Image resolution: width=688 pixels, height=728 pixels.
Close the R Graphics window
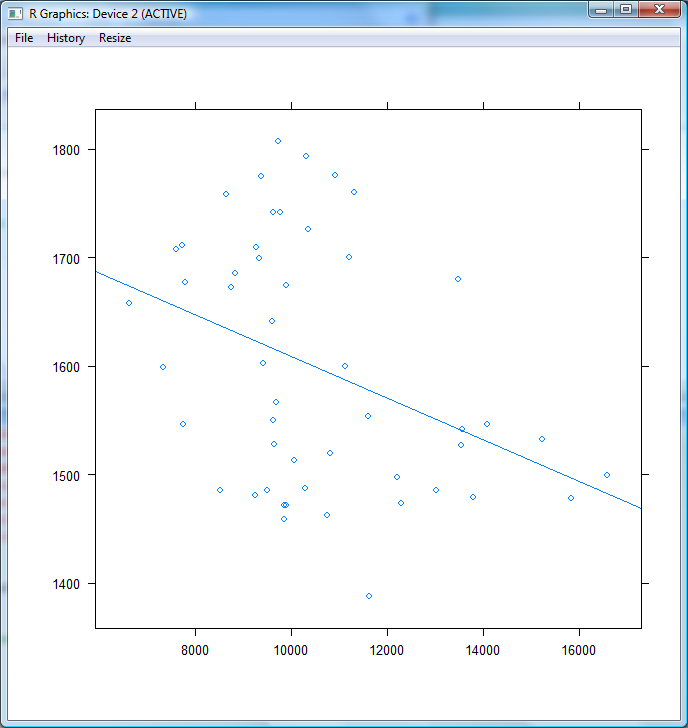point(659,10)
